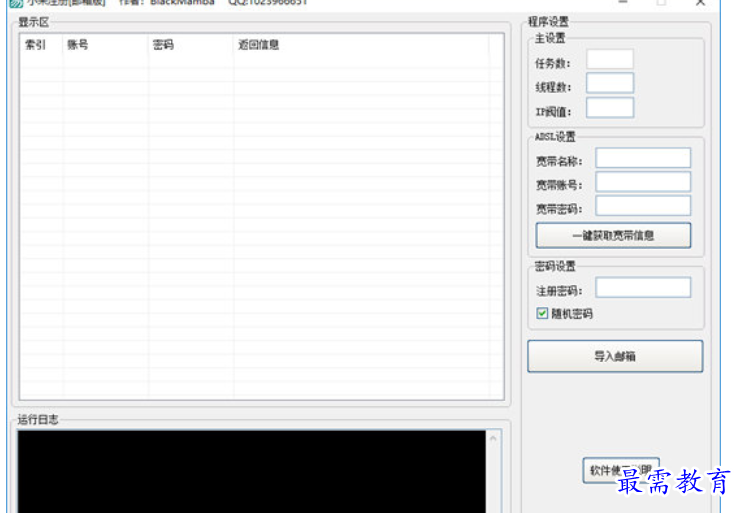The width and height of the screenshot is (739, 513).
Task: Toggle the 随机密码 checkbox
Action: pos(542,314)
